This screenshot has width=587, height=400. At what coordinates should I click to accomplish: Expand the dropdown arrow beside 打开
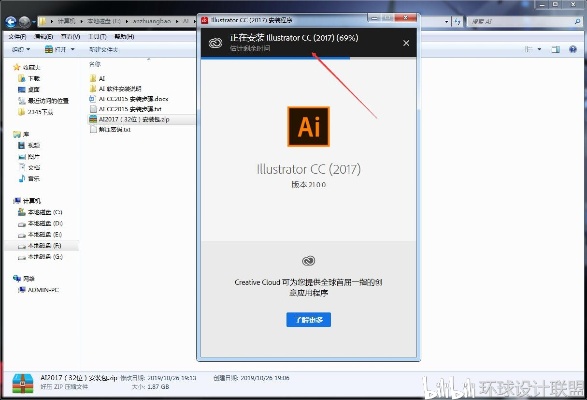73,49
